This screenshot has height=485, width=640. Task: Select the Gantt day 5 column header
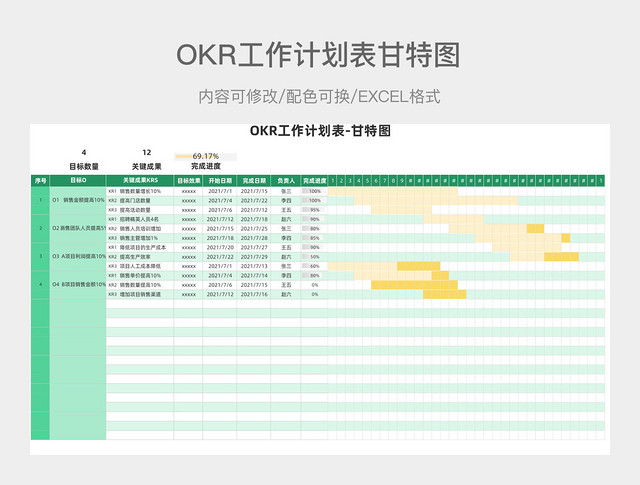pos(367,180)
